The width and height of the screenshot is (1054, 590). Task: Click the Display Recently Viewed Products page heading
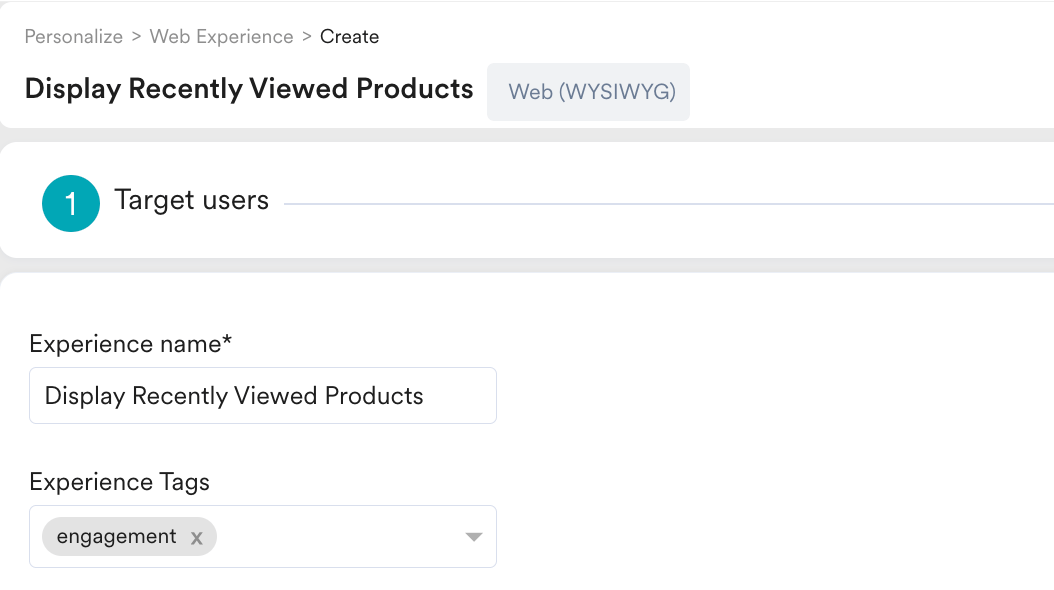(x=249, y=89)
